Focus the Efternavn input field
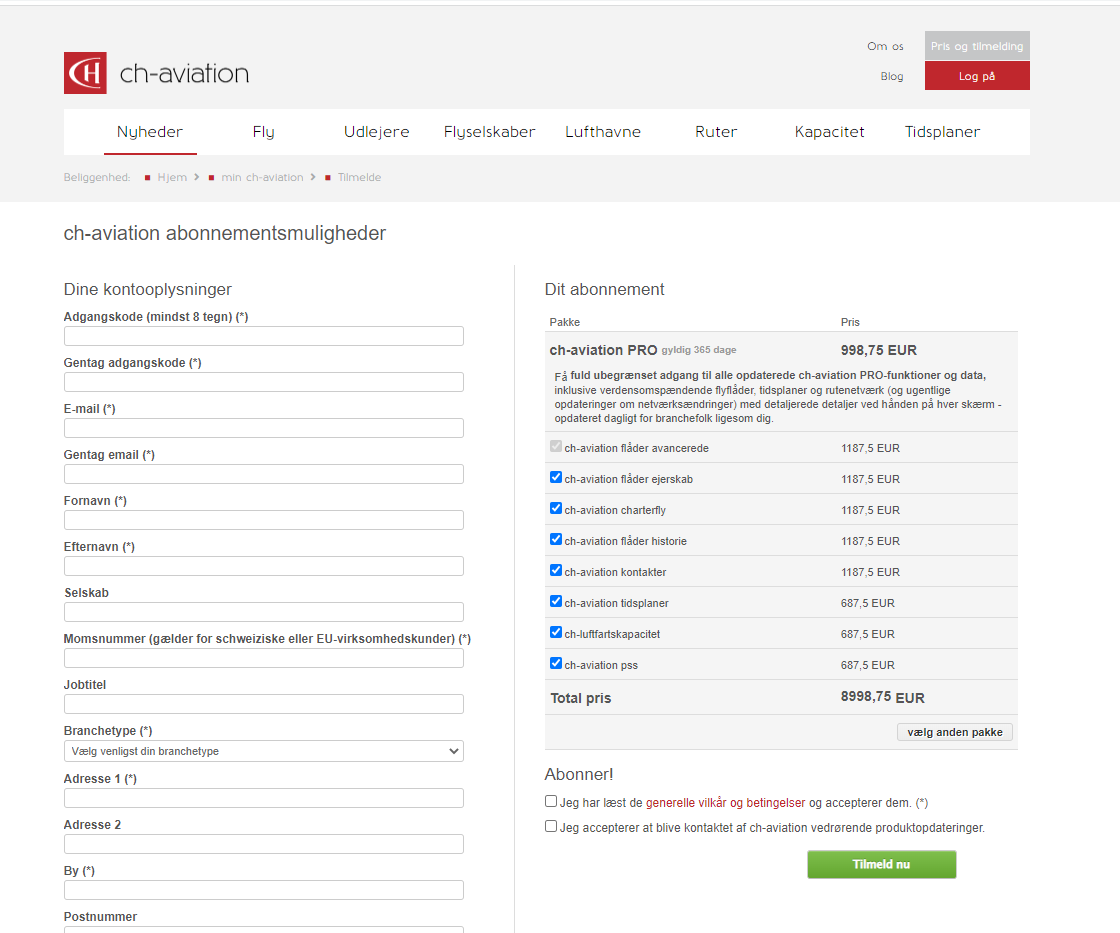 point(264,566)
